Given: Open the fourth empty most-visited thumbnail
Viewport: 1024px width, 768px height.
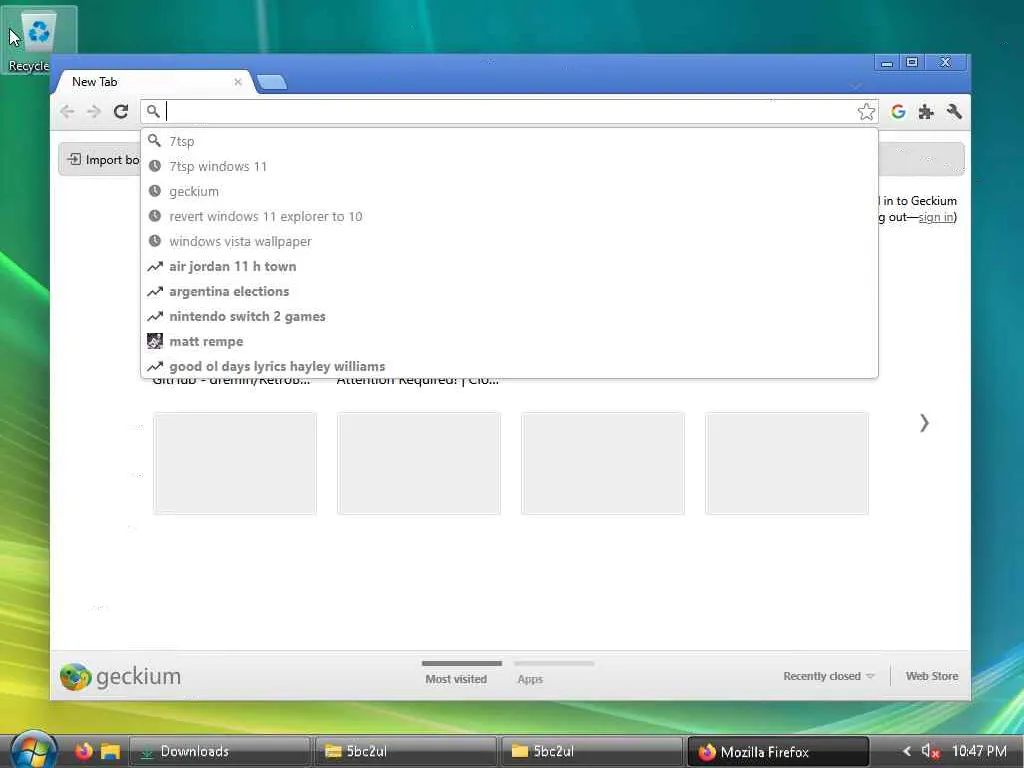Looking at the screenshot, I should click(787, 463).
